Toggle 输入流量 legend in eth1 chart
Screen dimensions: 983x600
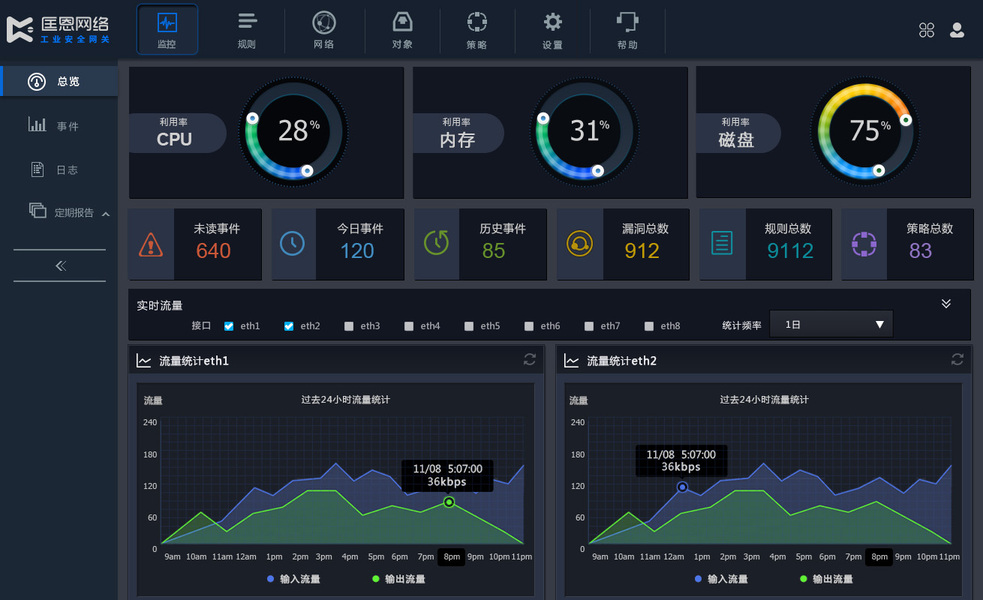293,579
